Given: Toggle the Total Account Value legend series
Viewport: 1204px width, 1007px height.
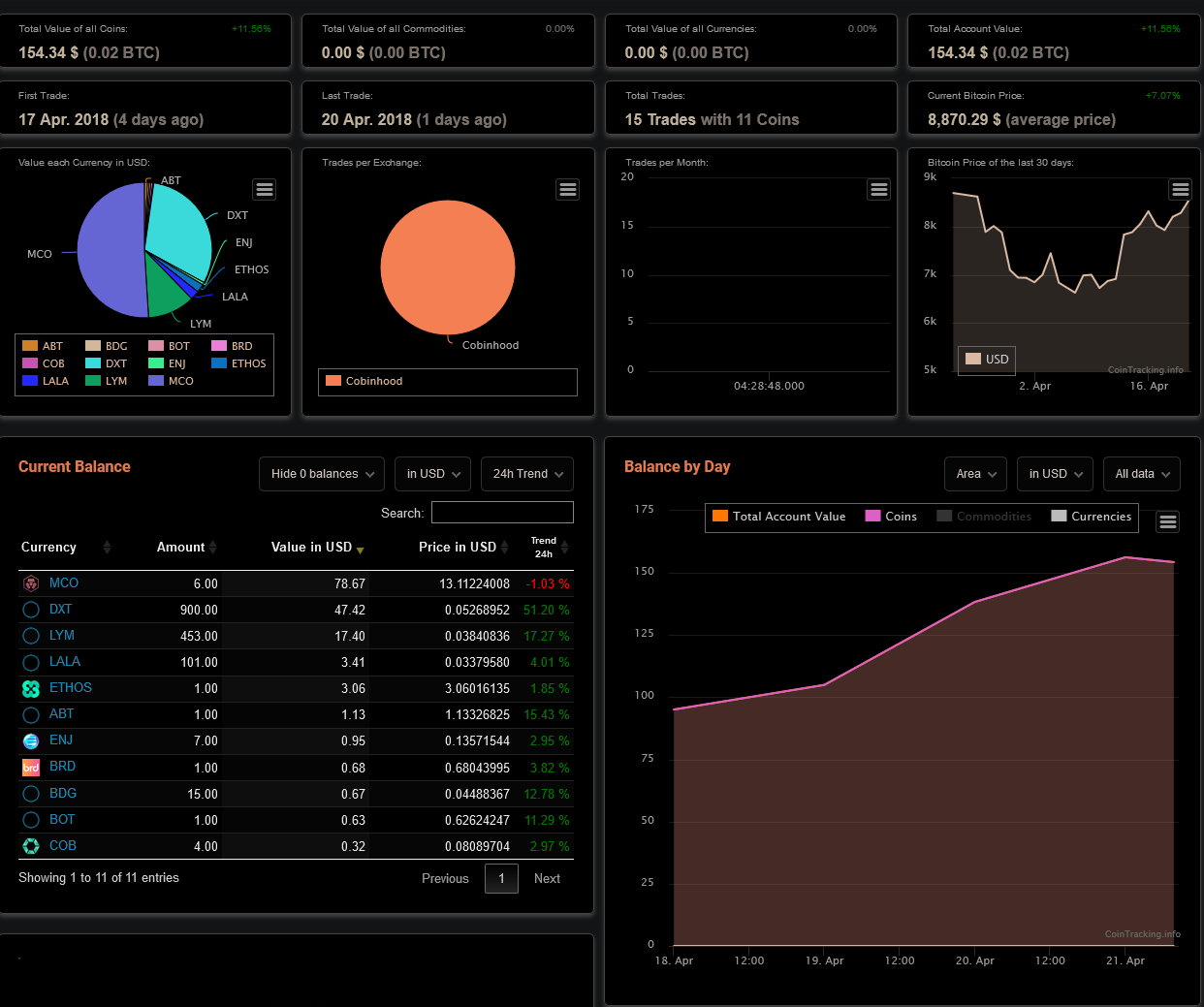Looking at the screenshot, I should point(778,517).
